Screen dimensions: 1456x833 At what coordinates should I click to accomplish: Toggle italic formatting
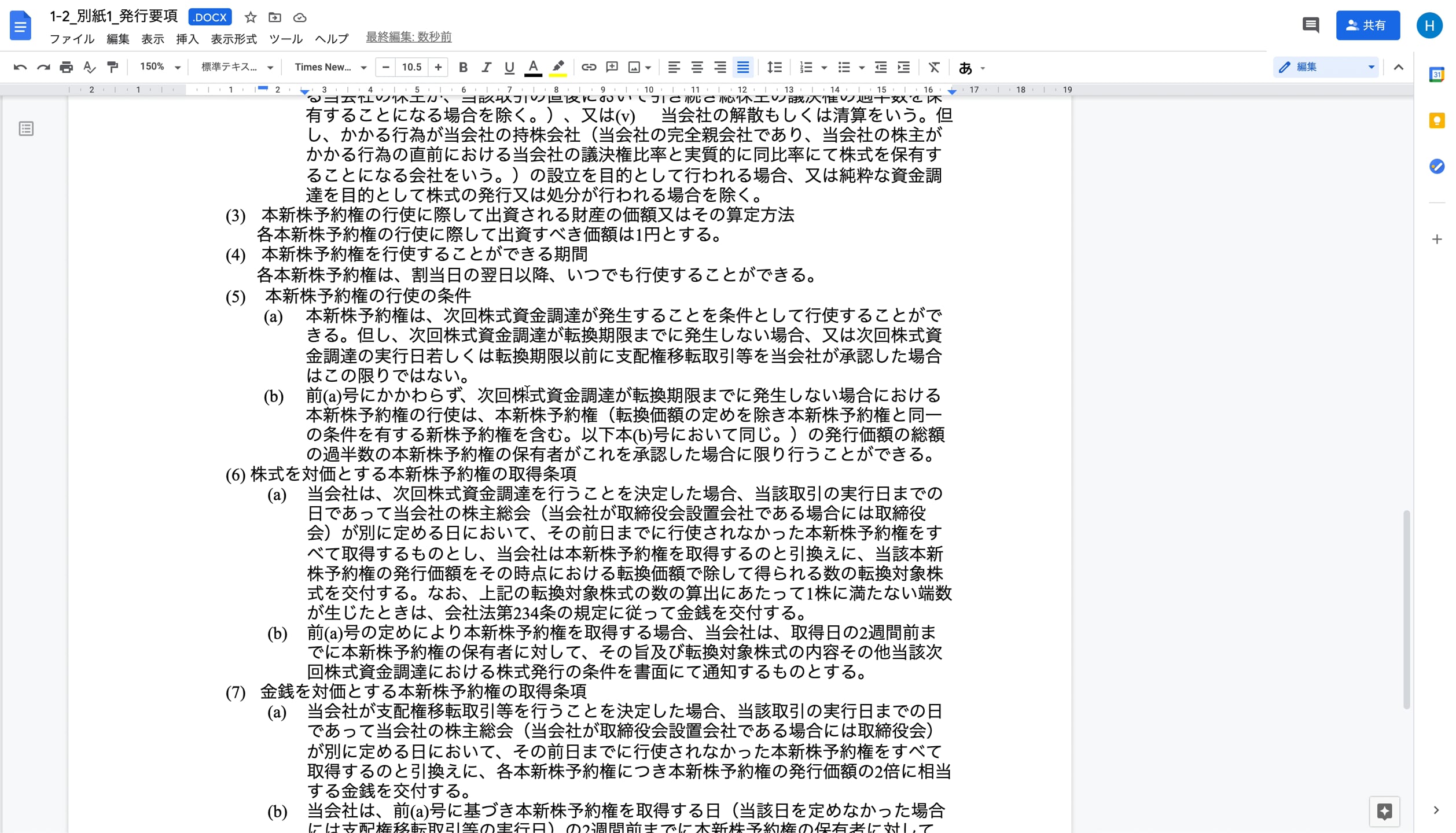coord(486,67)
